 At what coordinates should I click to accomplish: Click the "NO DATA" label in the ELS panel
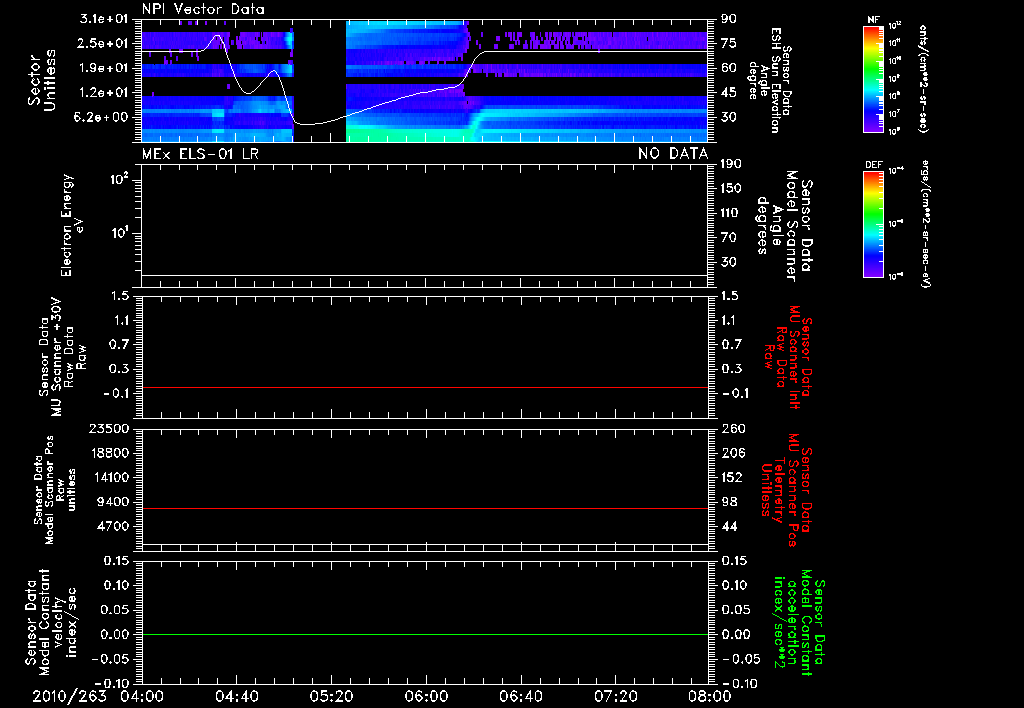click(x=673, y=153)
